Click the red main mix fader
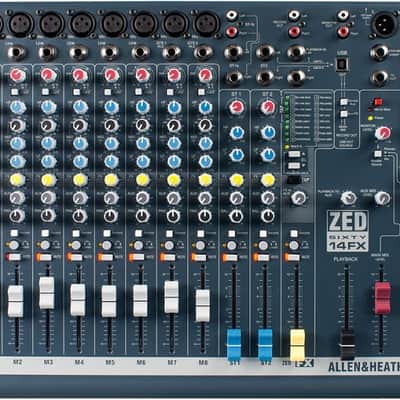Image resolution: width=400 pixels, height=400 pixels. pyautogui.click(x=383, y=298)
